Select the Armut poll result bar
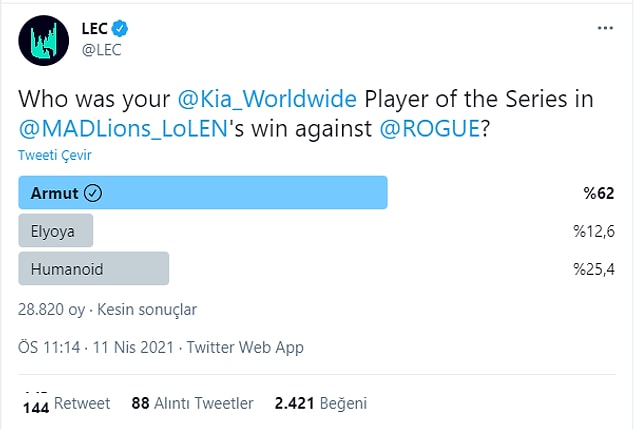The height and width of the screenshot is (429, 635). (203, 193)
